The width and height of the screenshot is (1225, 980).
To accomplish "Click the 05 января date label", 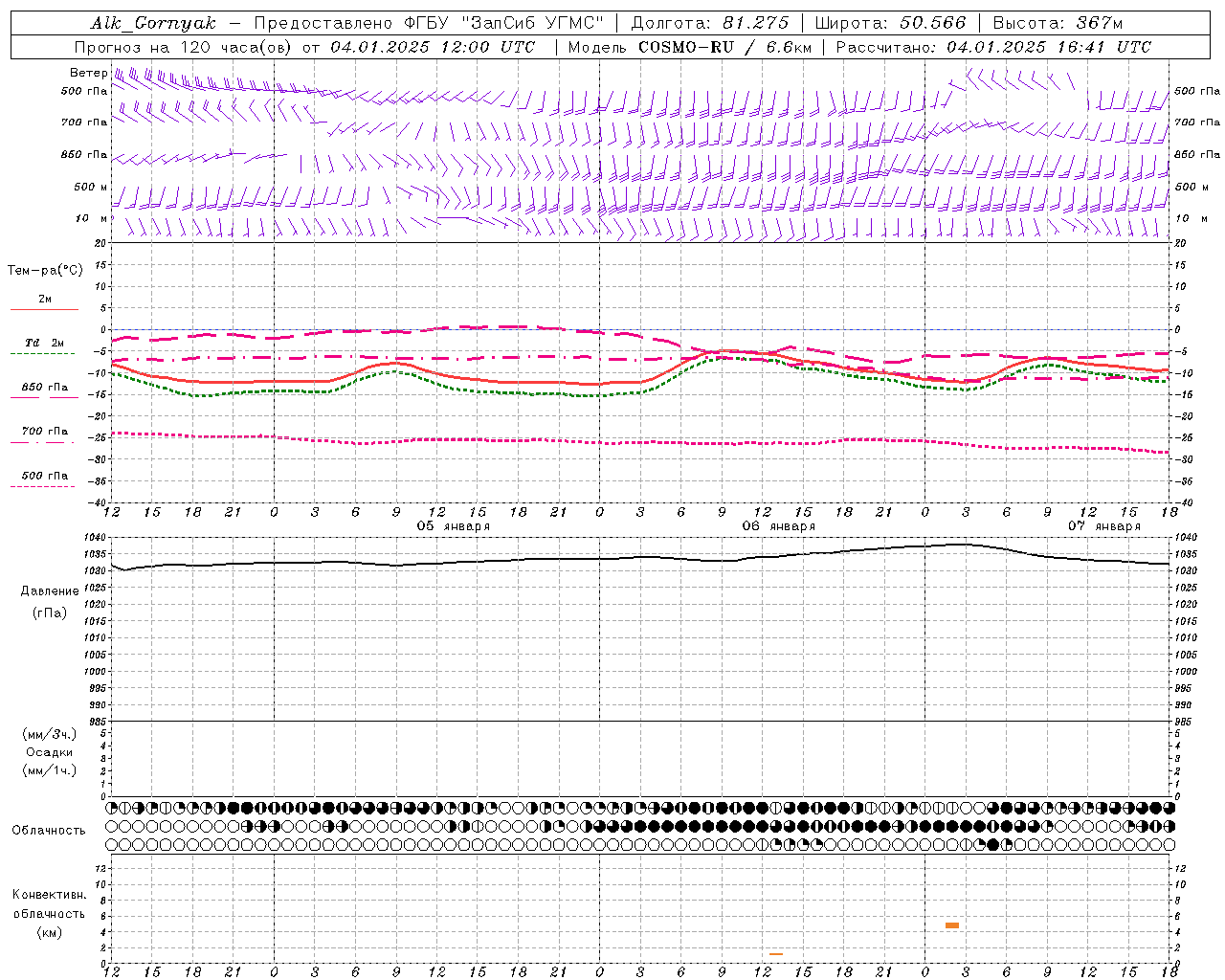I will (x=453, y=526).
